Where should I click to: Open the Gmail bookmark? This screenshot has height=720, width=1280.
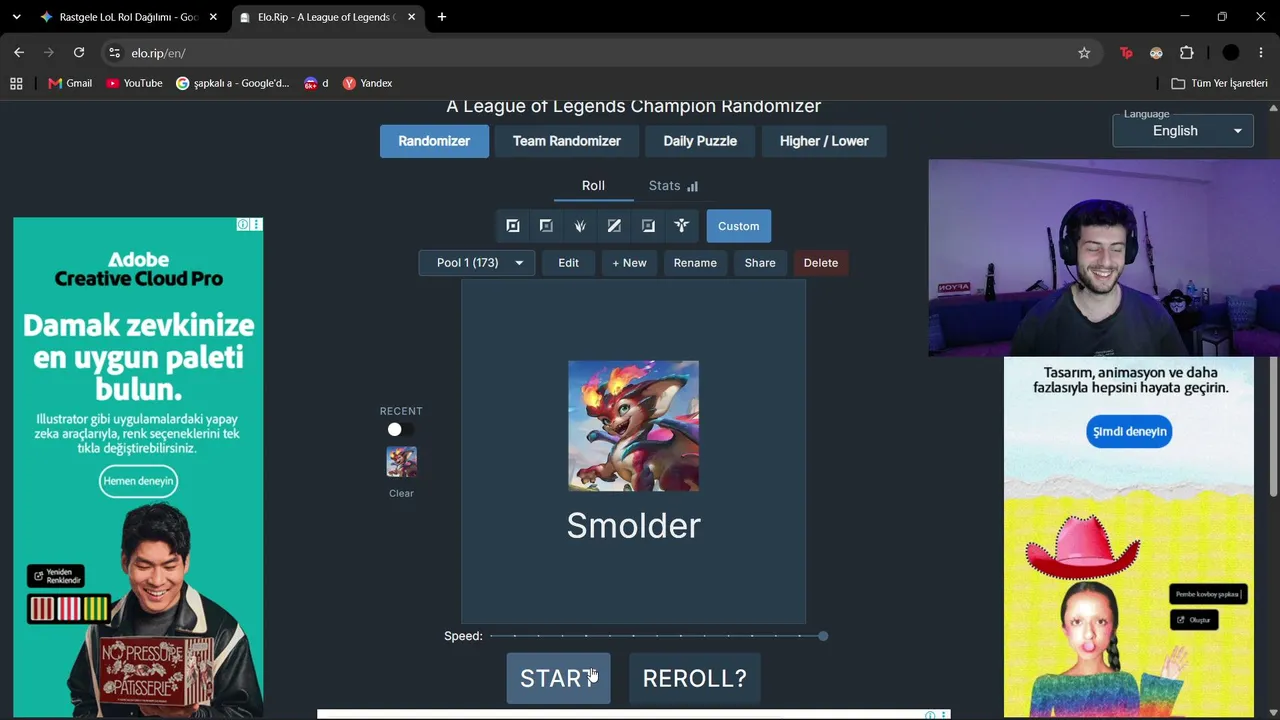pos(70,83)
